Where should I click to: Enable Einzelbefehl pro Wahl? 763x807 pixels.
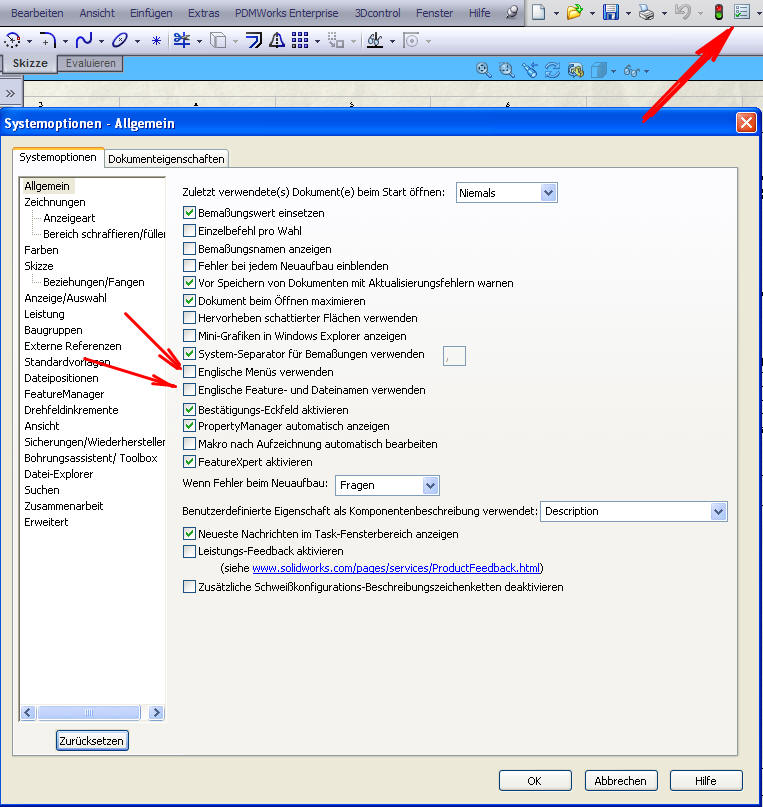pyautogui.click(x=189, y=230)
